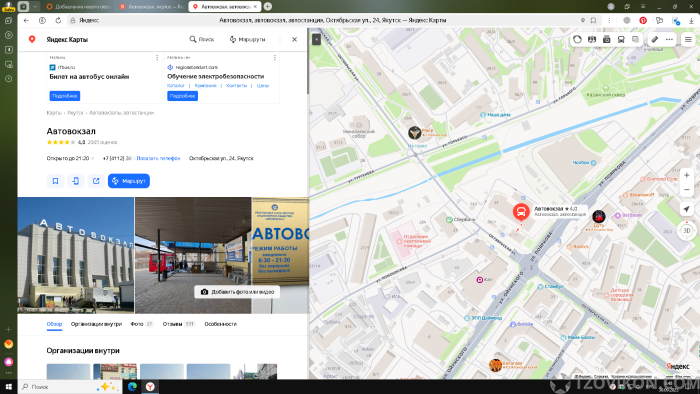Locate my position with the arrow button

[x=687, y=209]
